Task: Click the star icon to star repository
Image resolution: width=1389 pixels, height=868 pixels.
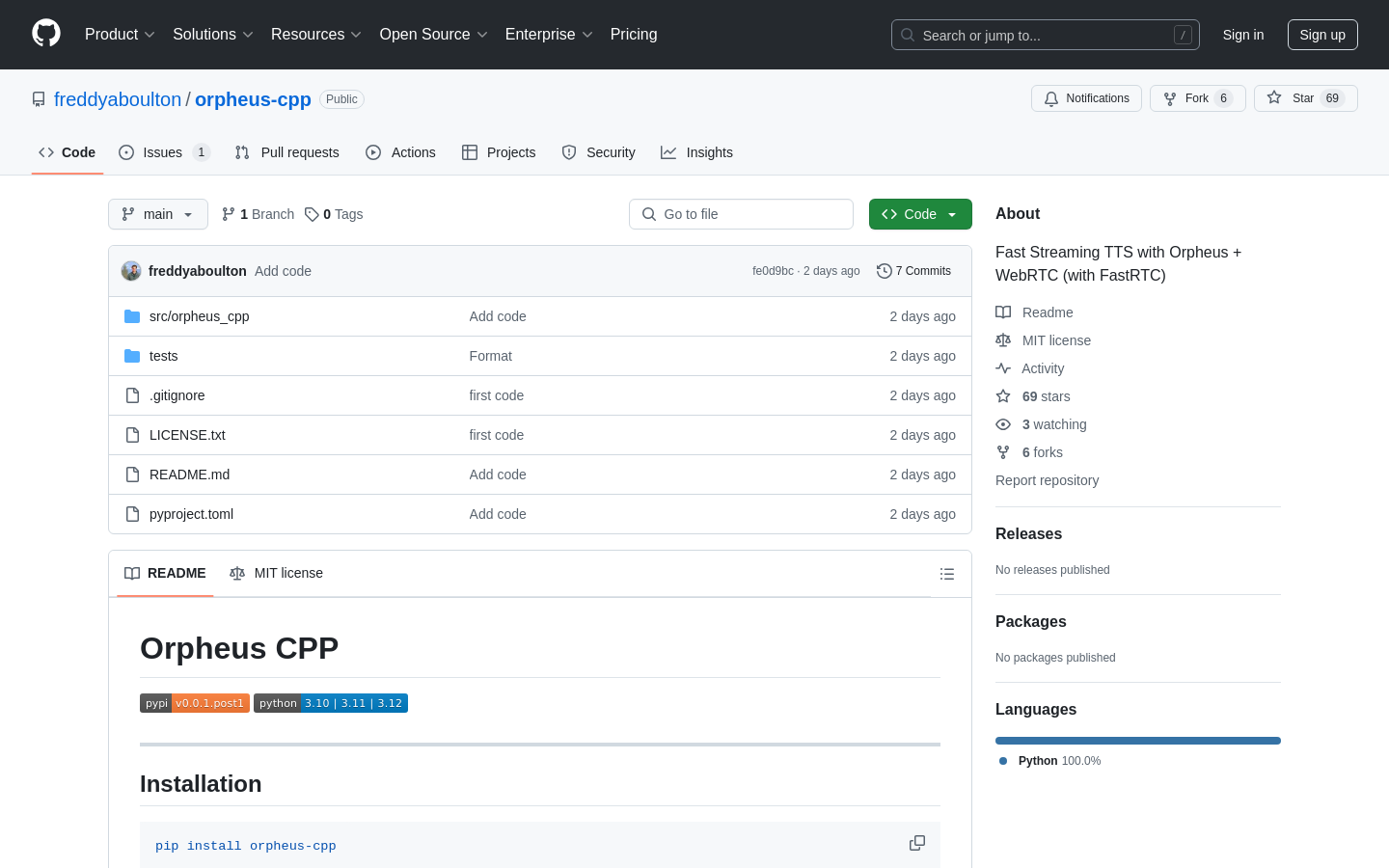Action: click(x=1274, y=97)
